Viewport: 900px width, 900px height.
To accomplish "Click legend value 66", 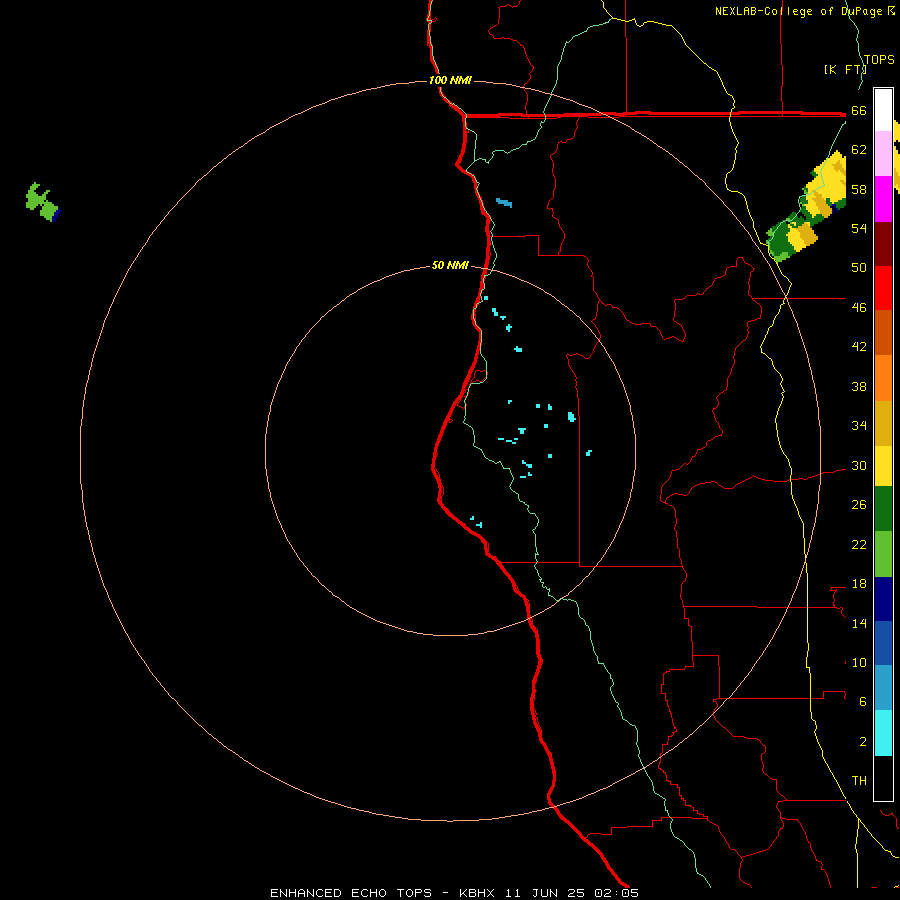I will pyautogui.click(x=859, y=110).
